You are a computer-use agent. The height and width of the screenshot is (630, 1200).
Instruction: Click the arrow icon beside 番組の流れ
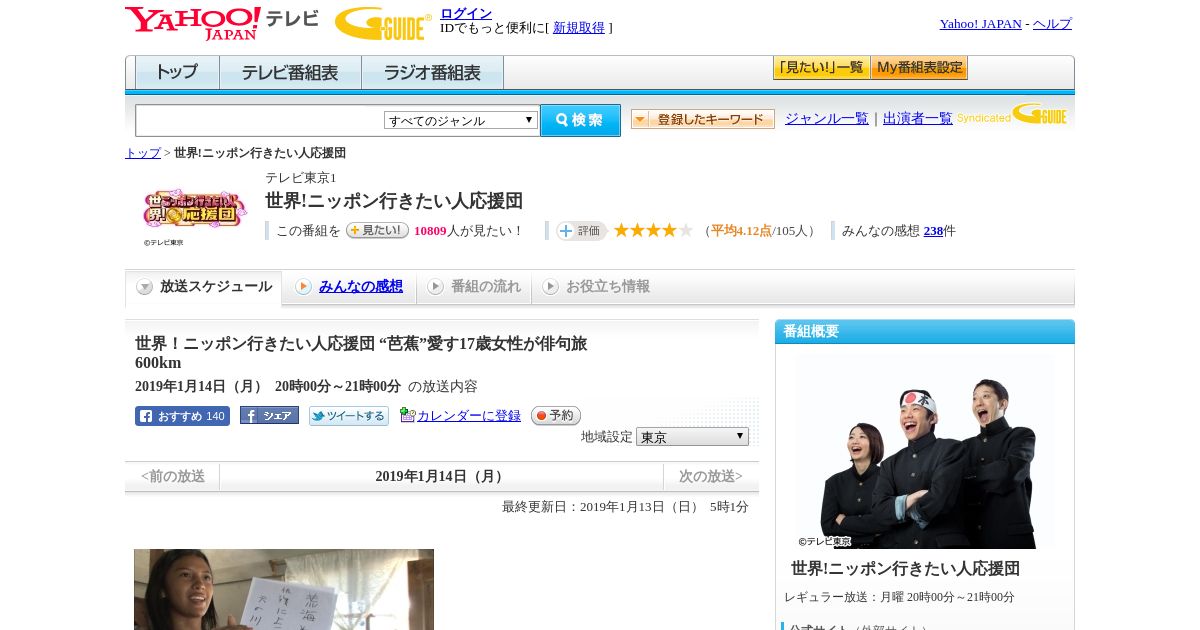pos(435,287)
